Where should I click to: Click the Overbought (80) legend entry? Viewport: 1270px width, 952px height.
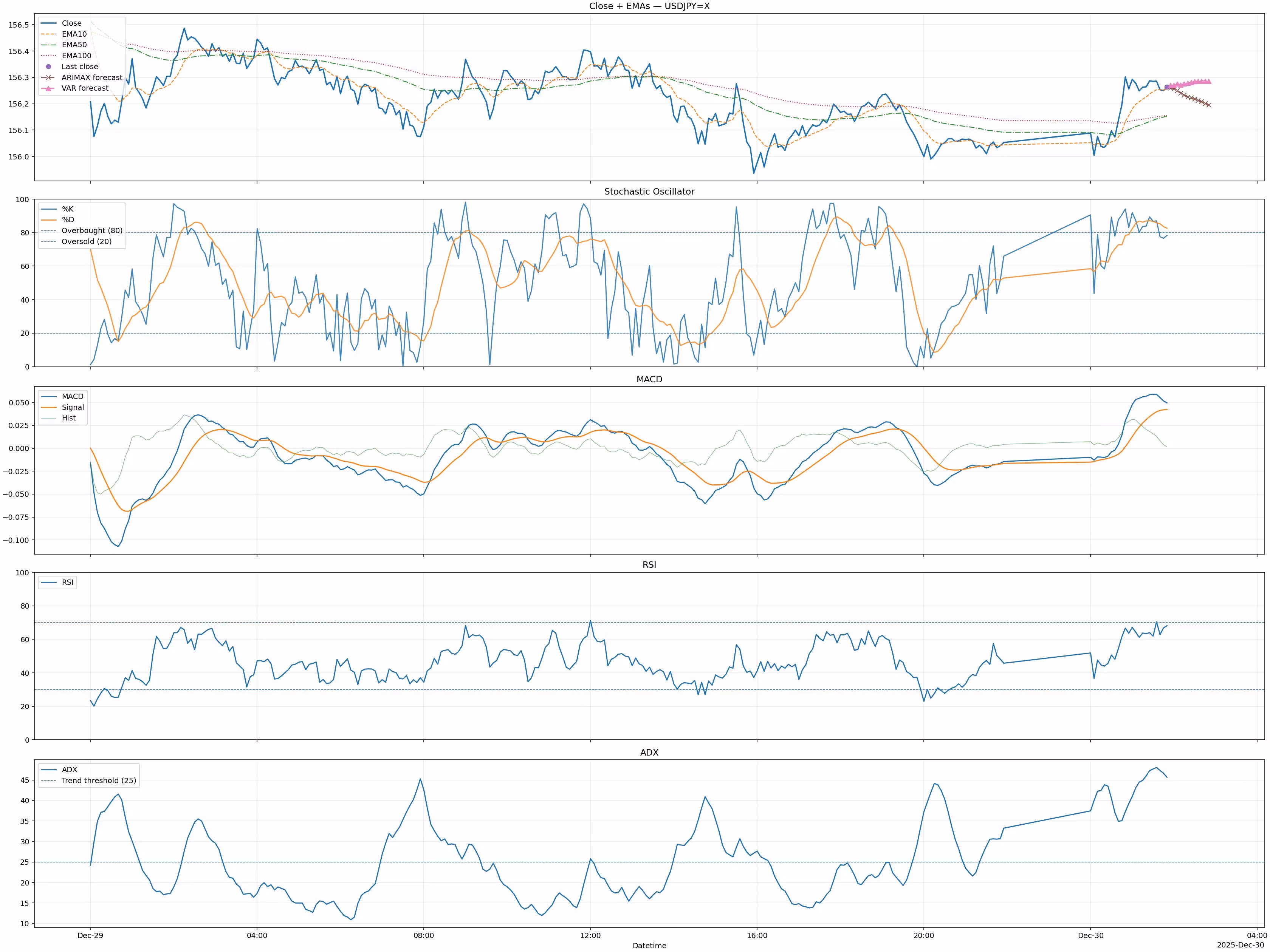92,231
